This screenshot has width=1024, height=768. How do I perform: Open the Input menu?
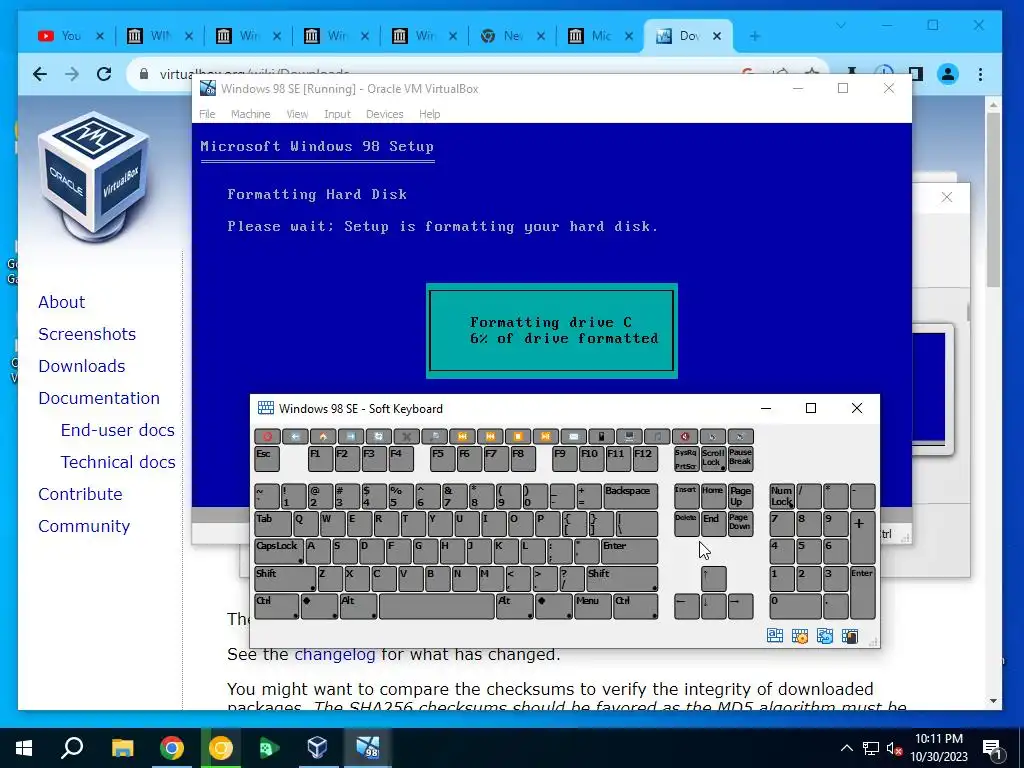337,114
